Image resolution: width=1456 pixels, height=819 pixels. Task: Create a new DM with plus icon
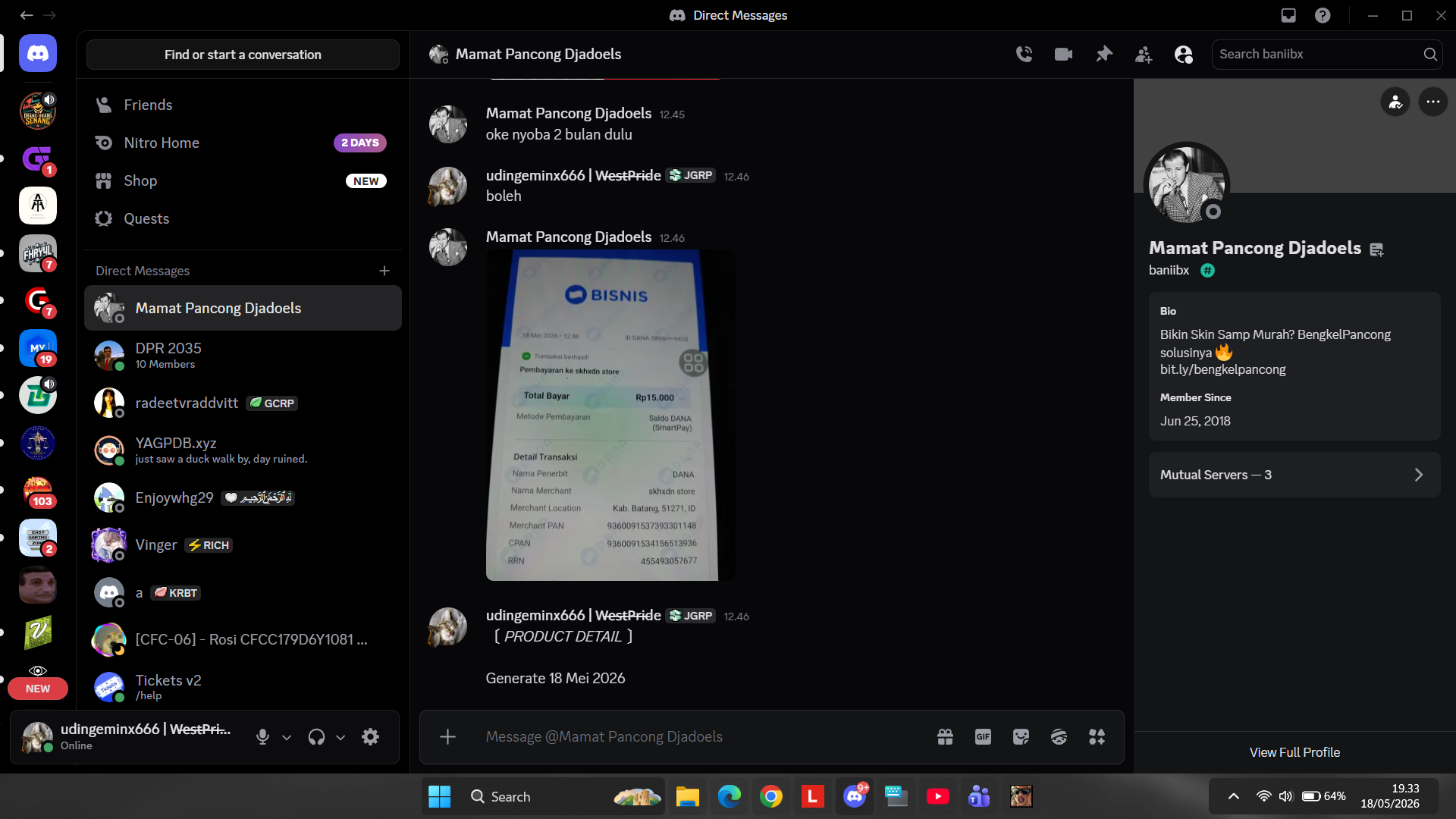tap(384, 271)
